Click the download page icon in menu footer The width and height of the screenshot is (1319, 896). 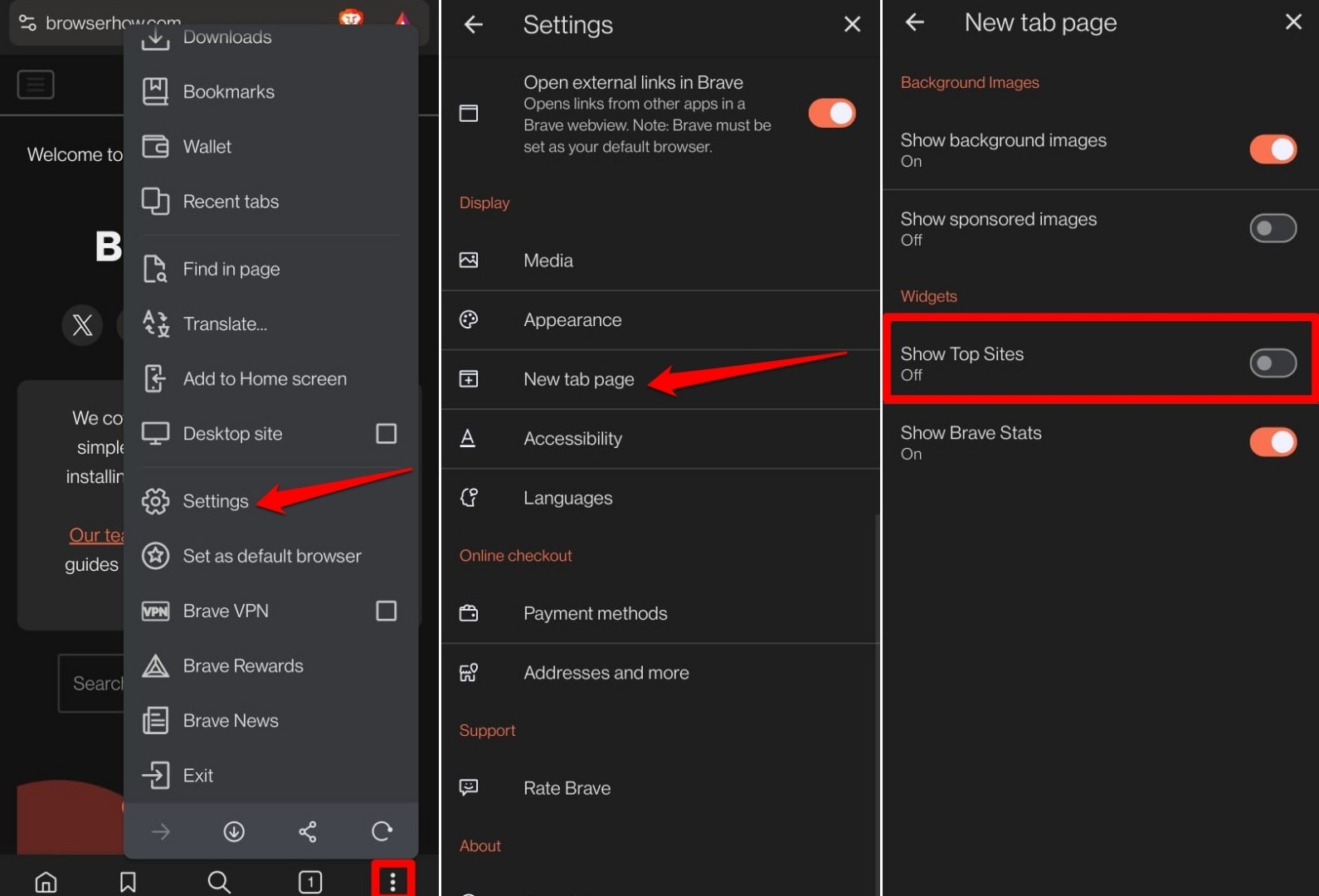[x=234, y=831]
